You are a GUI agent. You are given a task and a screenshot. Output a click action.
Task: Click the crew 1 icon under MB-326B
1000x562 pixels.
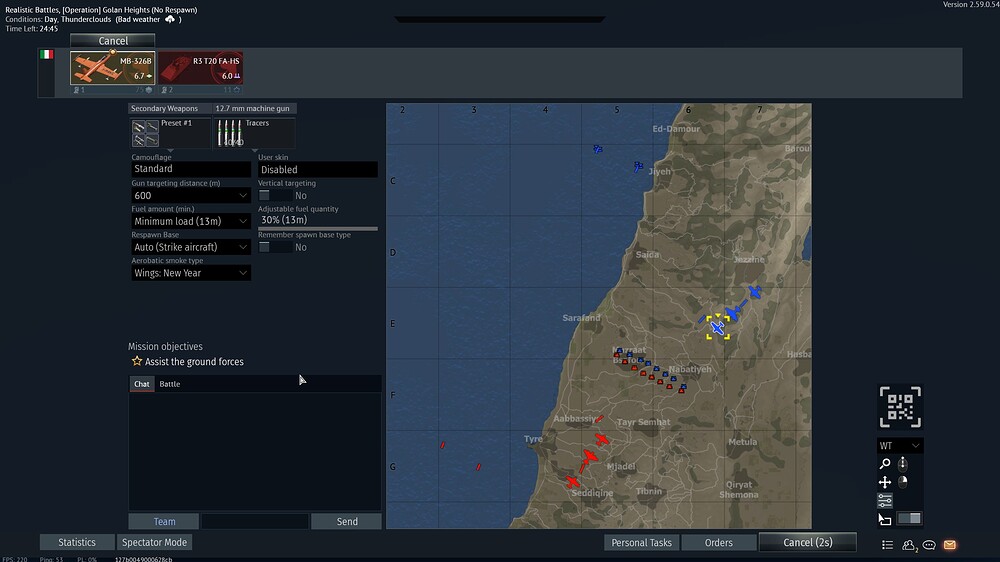[78, 90]
